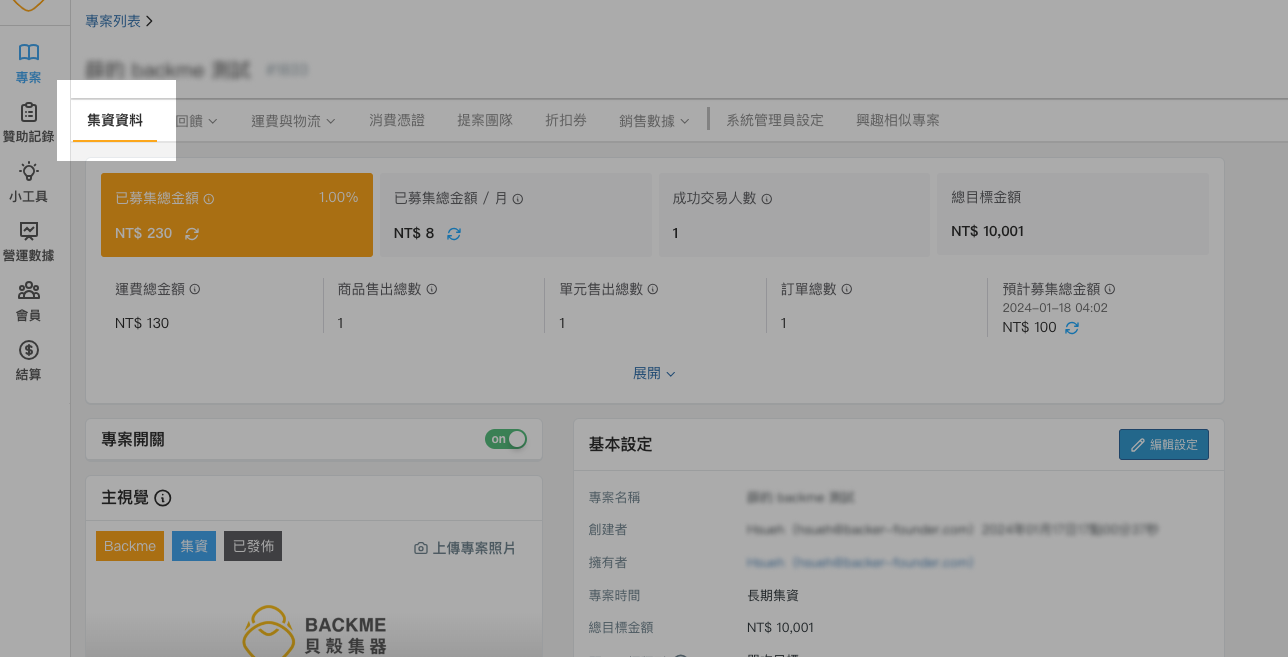Open 贊助記錄 clipboard icon in sidebar
Viewport: 1288px width, 657px height.
[x=29, y=112]
